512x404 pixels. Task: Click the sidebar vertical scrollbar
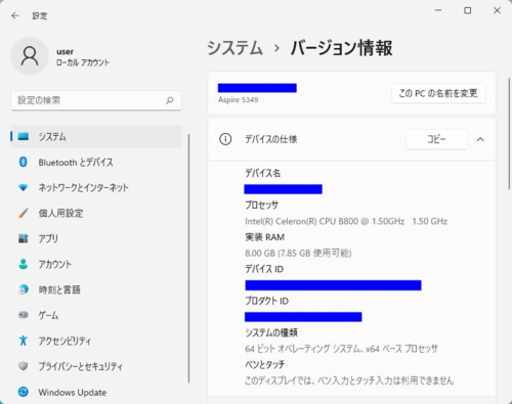click(x=189, y=258)
